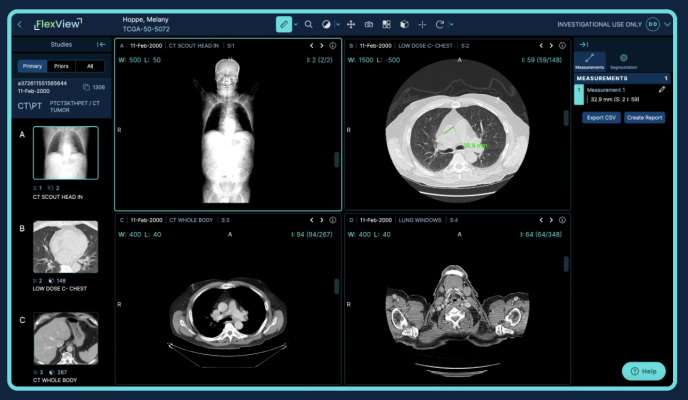Show Primary studies filter
This screenshot has height=400, width=688.
(32, 66)
